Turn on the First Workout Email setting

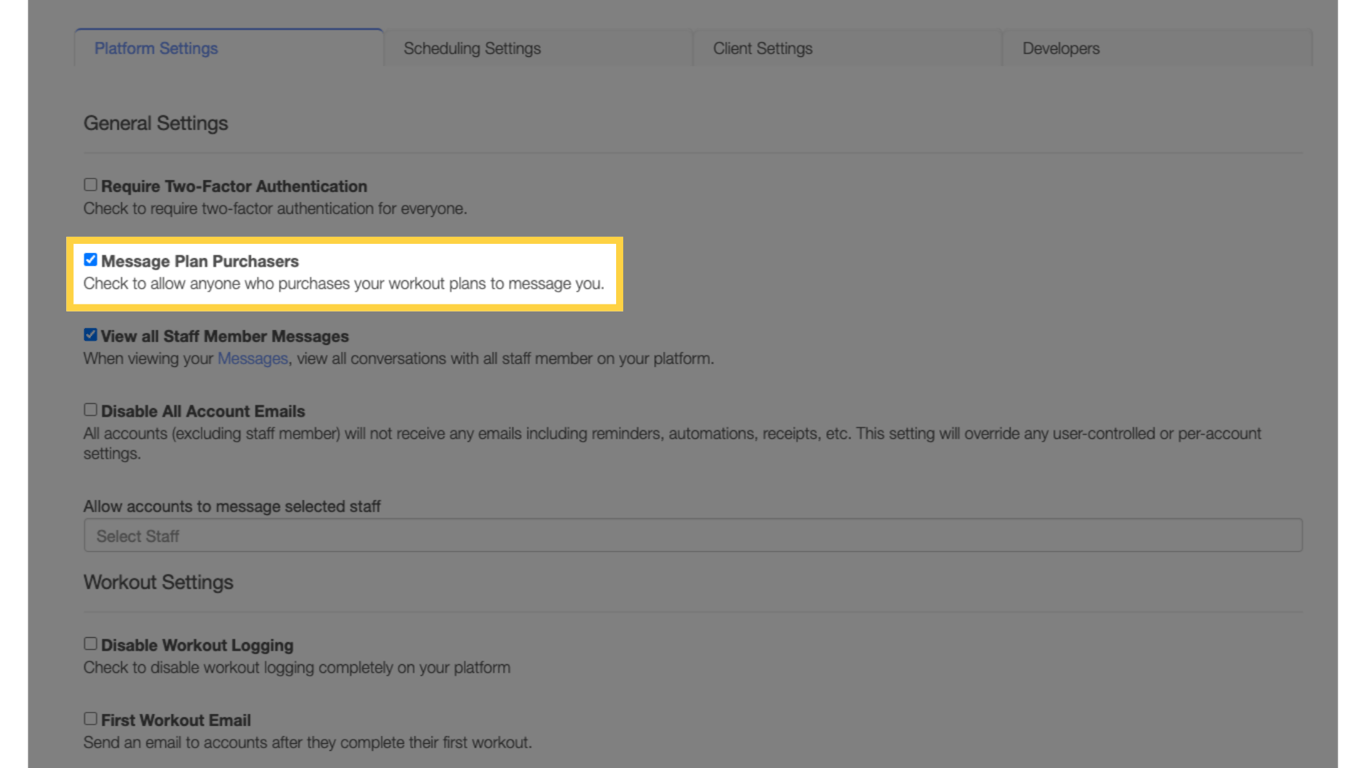coord(90,718)
